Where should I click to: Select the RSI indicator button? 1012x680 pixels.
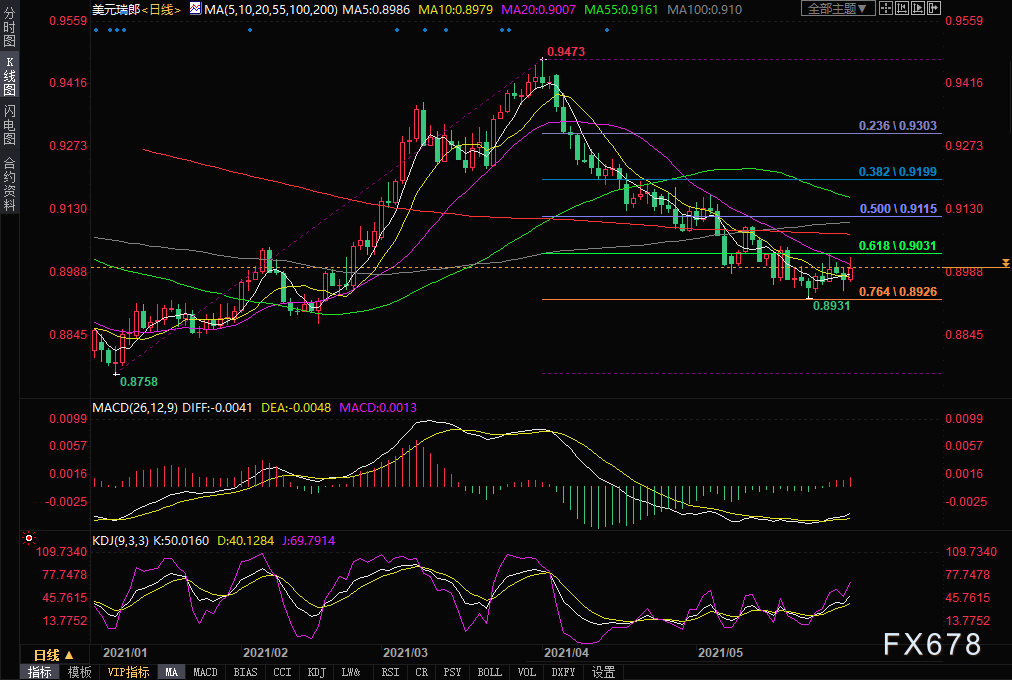point(390,672)
